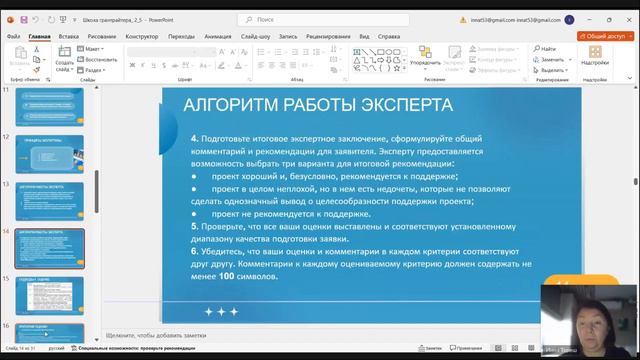The image size is (640, 360).
Task: Open the Переходы tab
Action: [181, 36]
